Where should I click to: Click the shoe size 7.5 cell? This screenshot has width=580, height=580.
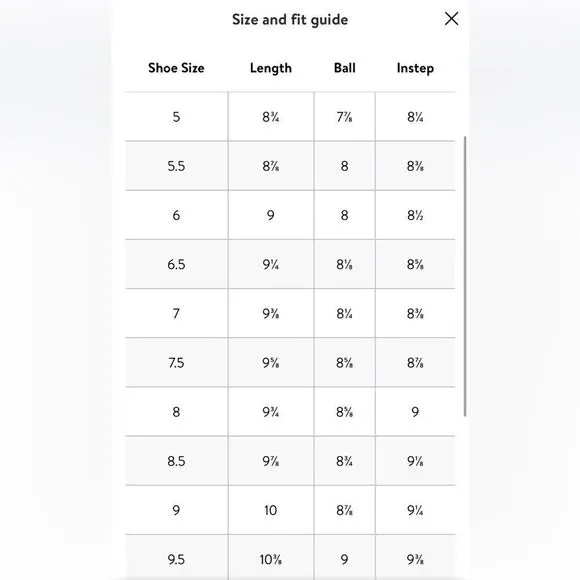176,363
